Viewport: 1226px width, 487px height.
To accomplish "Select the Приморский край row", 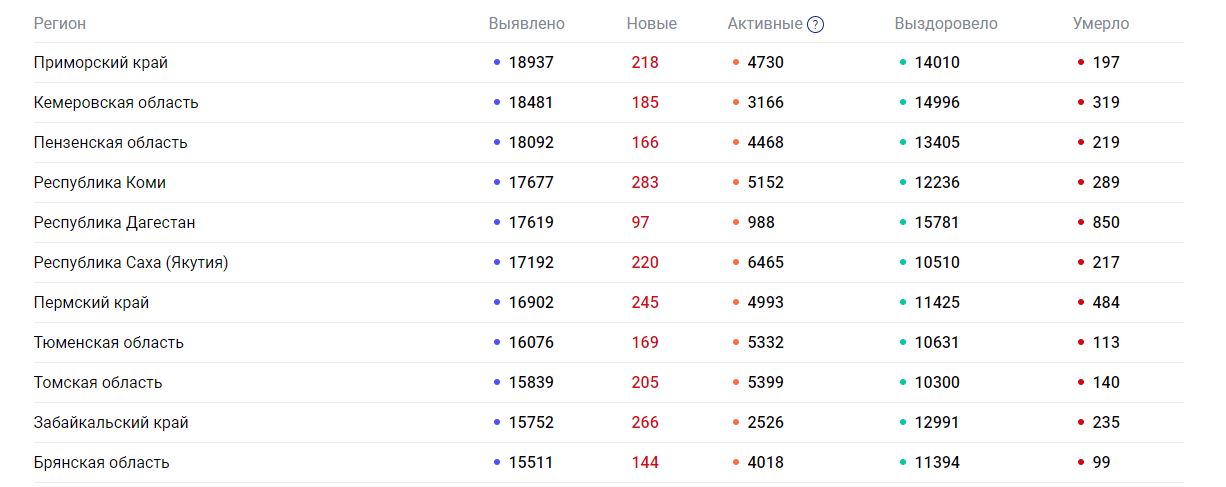I will click(x=101, y=63).
